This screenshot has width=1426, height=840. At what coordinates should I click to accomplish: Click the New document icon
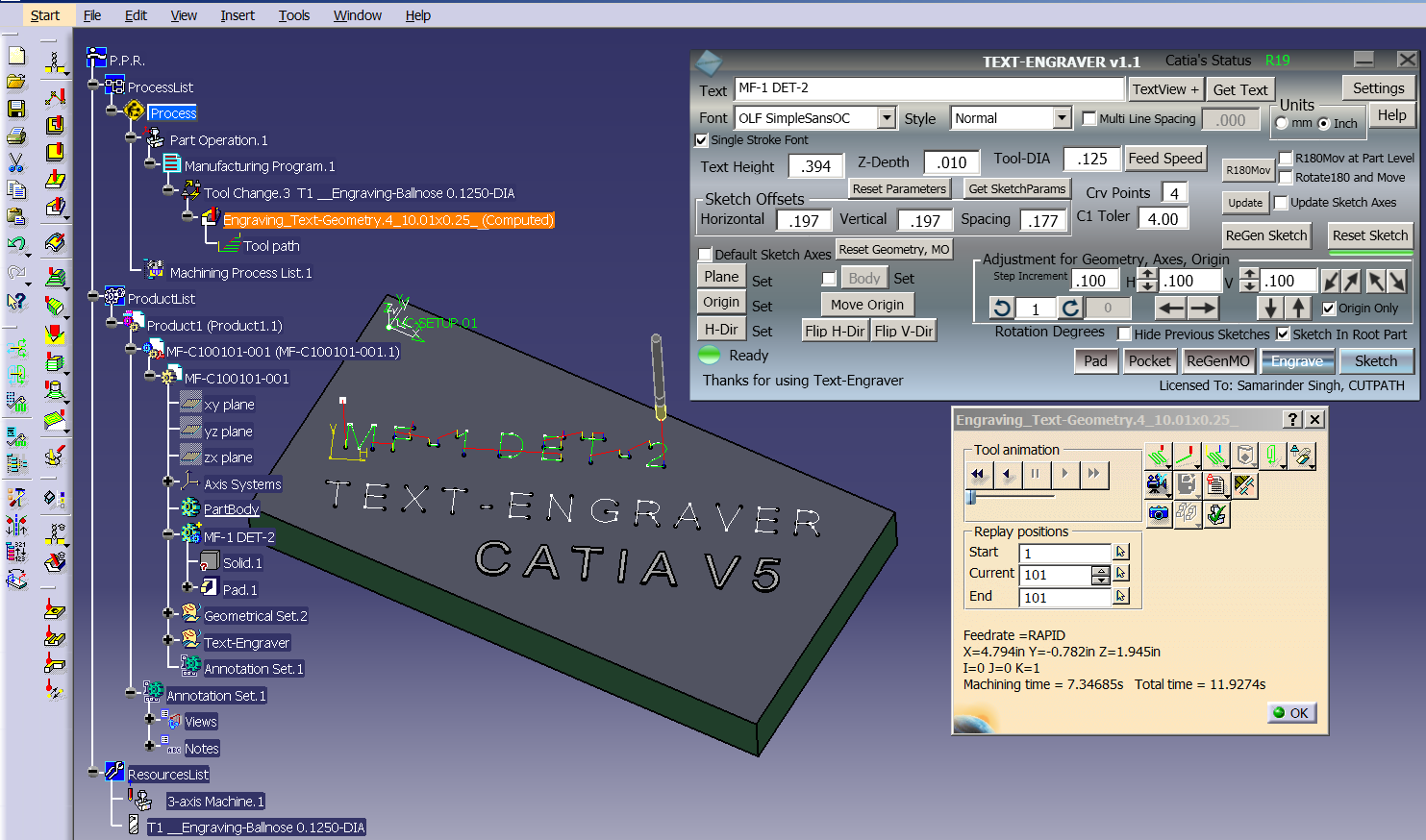coord(16,56)
